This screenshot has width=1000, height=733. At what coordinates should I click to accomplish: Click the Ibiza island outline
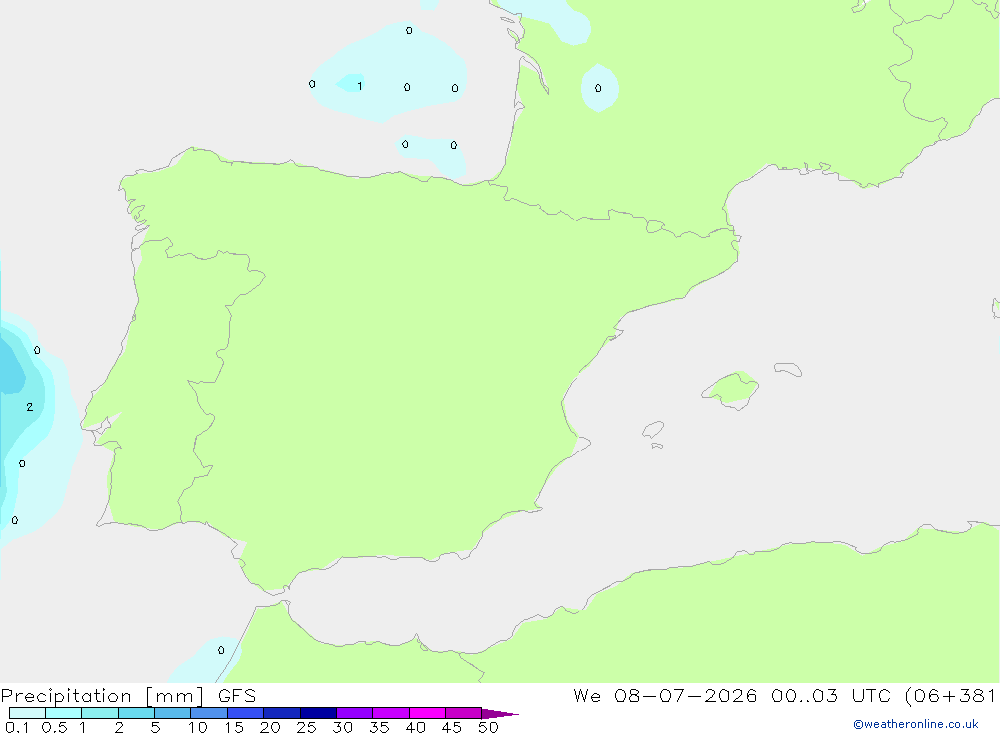(x=653, y=430)
